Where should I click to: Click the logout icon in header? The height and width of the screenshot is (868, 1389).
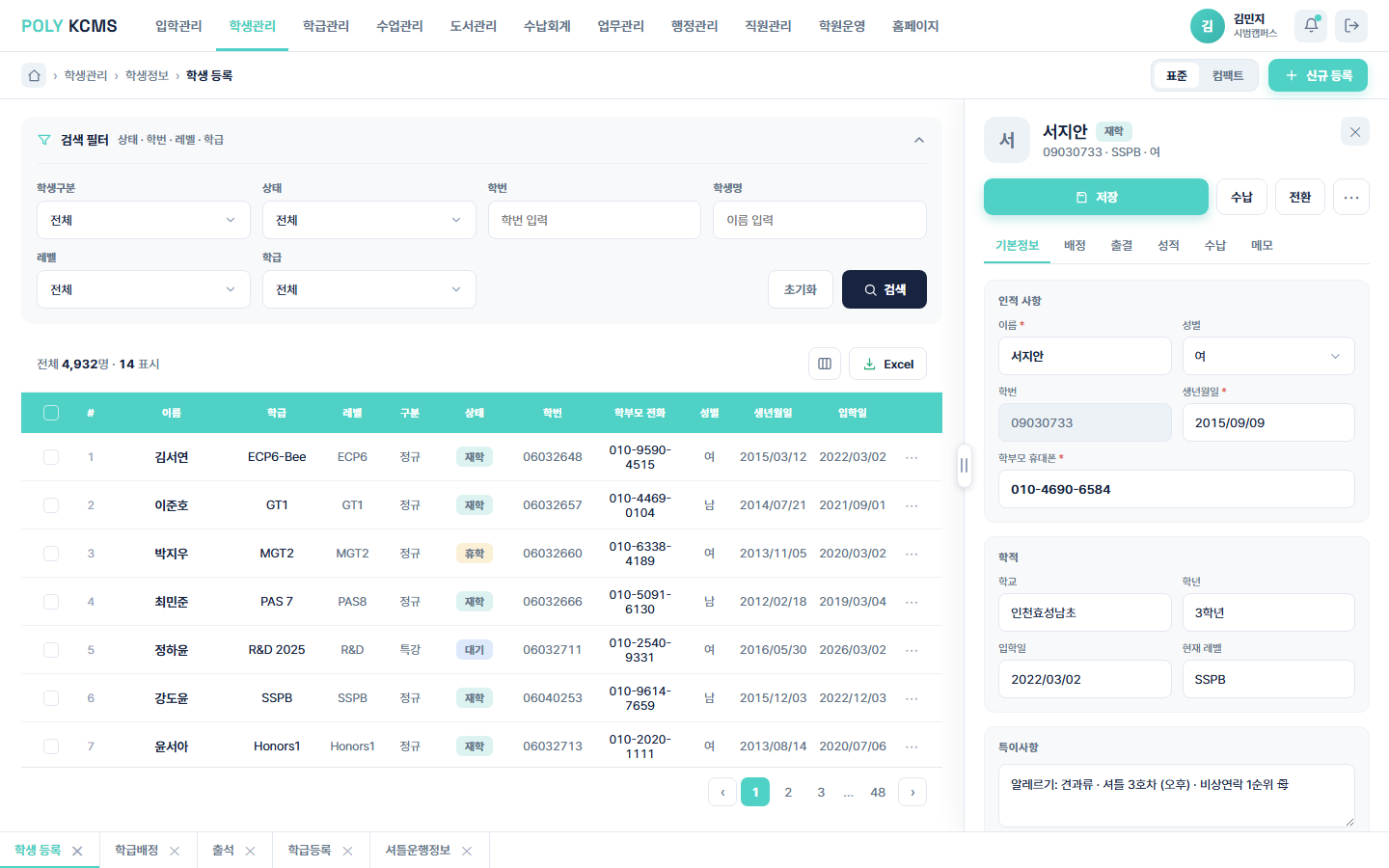1351,26
